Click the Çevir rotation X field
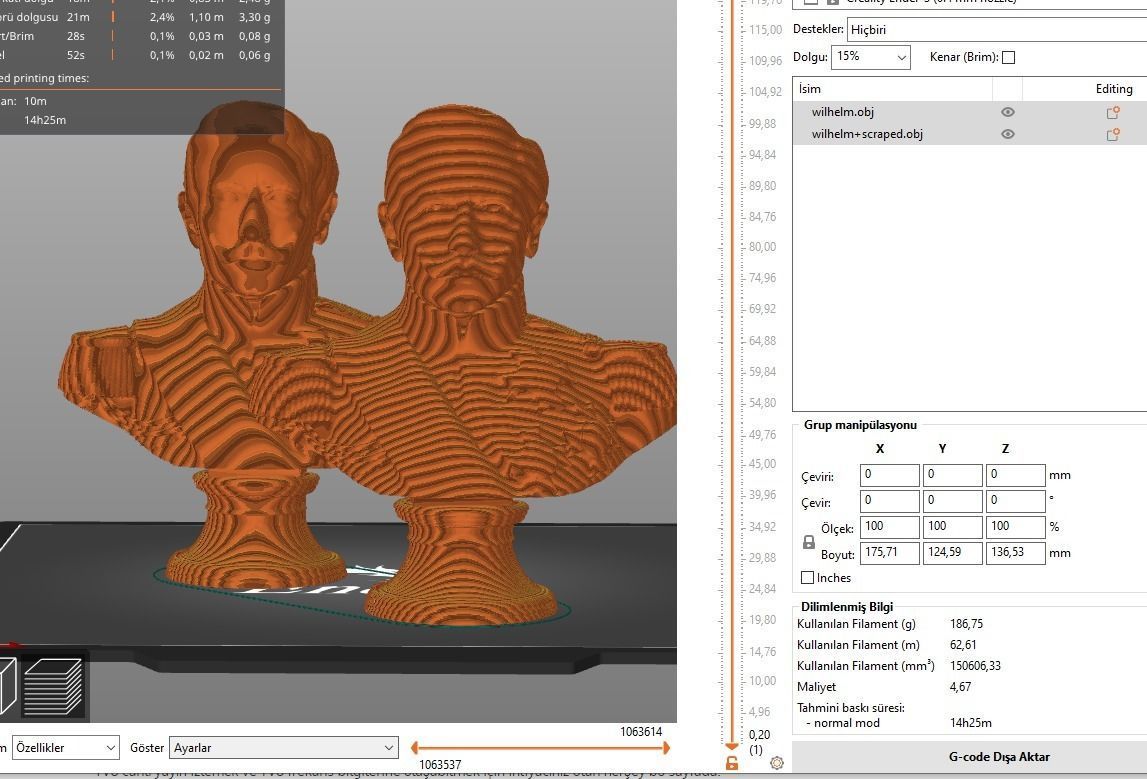The height and width of the screenshot is (779, 1147). (890, 501)
